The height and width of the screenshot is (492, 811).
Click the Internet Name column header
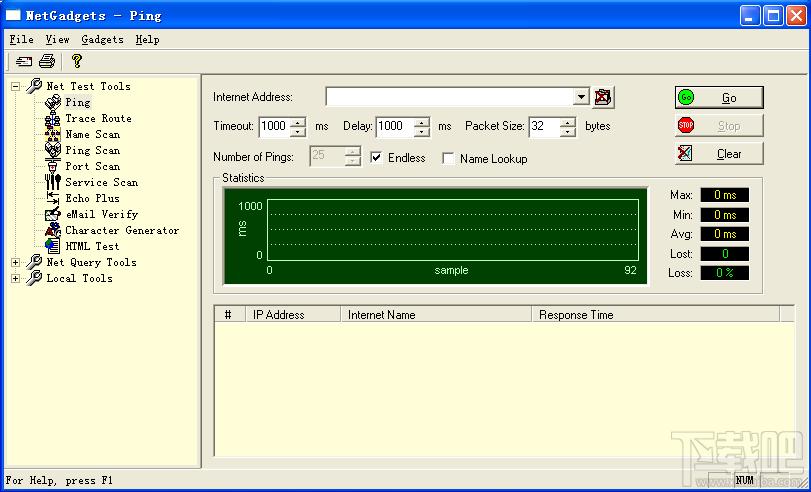[436, 315]
